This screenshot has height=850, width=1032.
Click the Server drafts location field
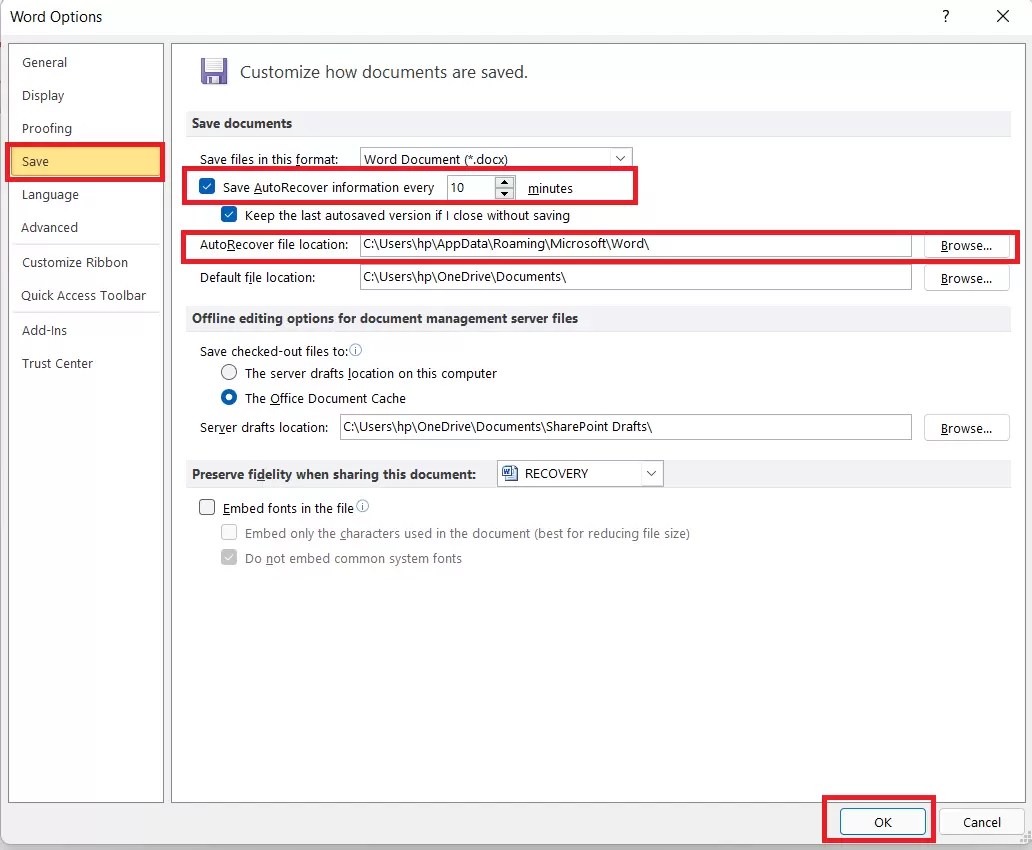coord(626,427)
